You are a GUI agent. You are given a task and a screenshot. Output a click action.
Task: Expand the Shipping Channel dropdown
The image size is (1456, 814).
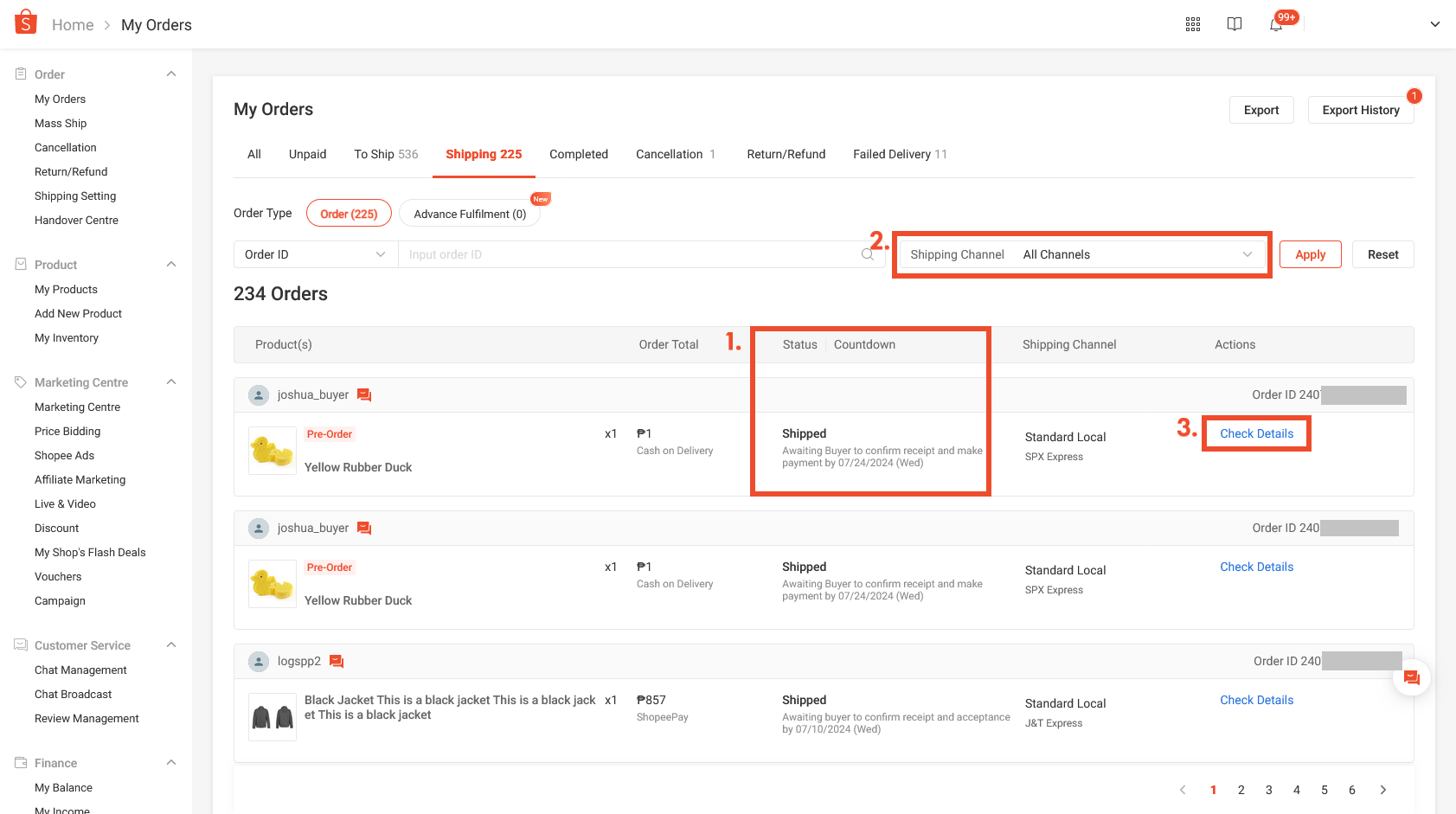coord(1081,254)
